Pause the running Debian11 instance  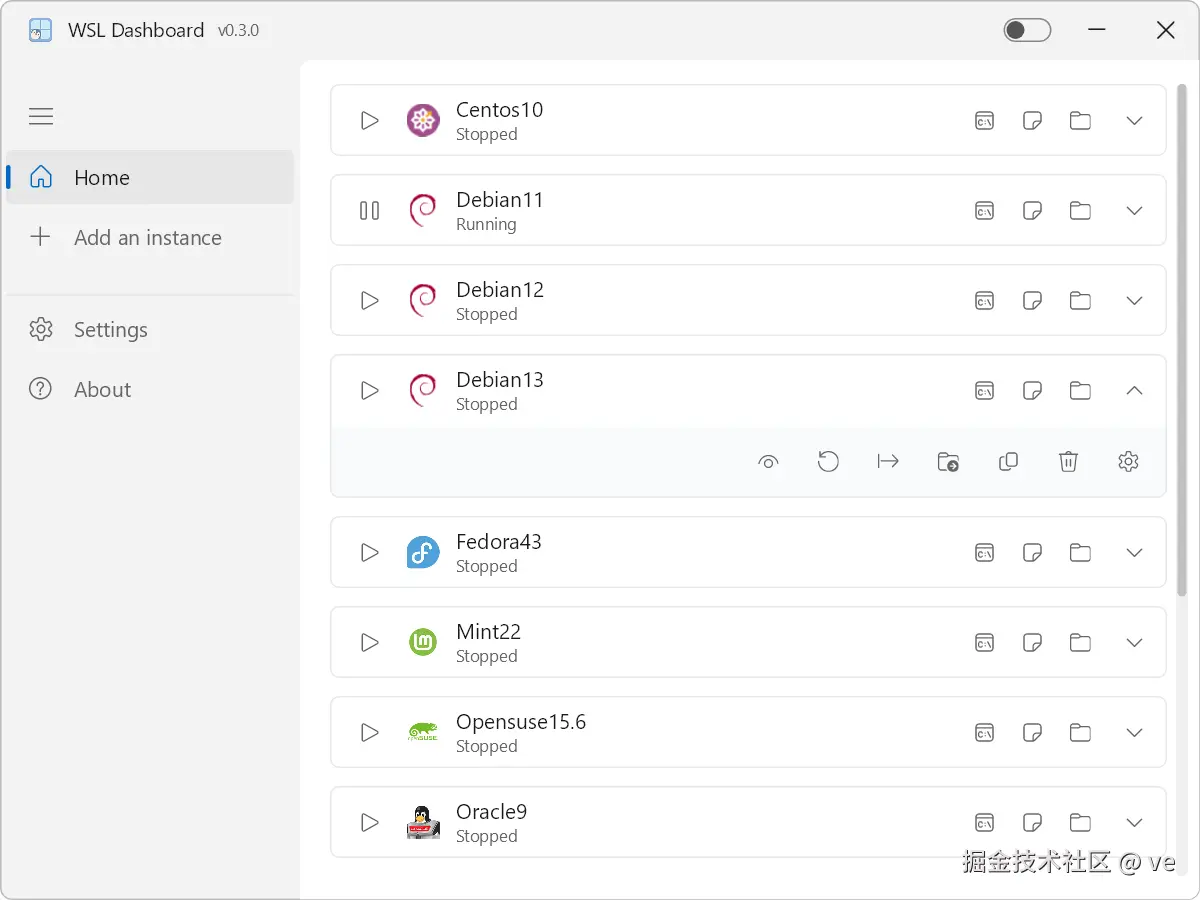click(370, 211)
